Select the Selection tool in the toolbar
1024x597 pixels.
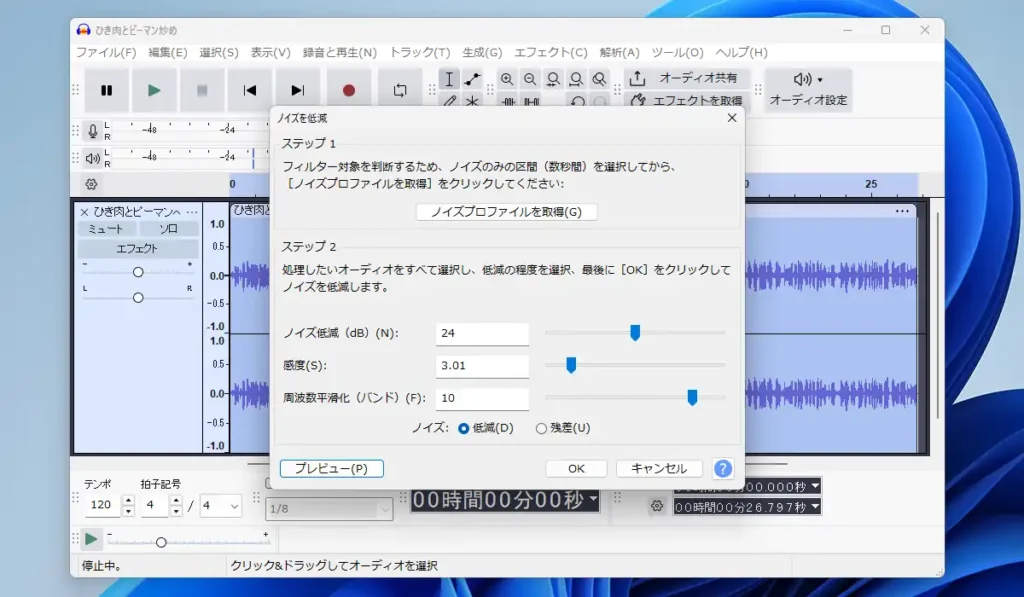pyautogui.click(x=449, y=79)
